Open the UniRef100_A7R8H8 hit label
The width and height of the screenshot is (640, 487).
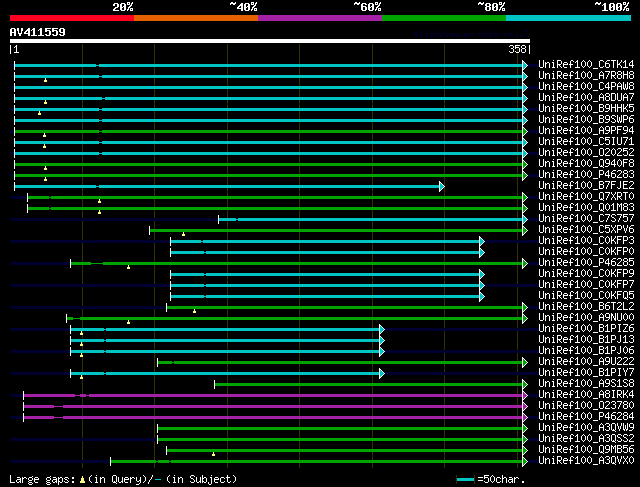click(586, 76)
